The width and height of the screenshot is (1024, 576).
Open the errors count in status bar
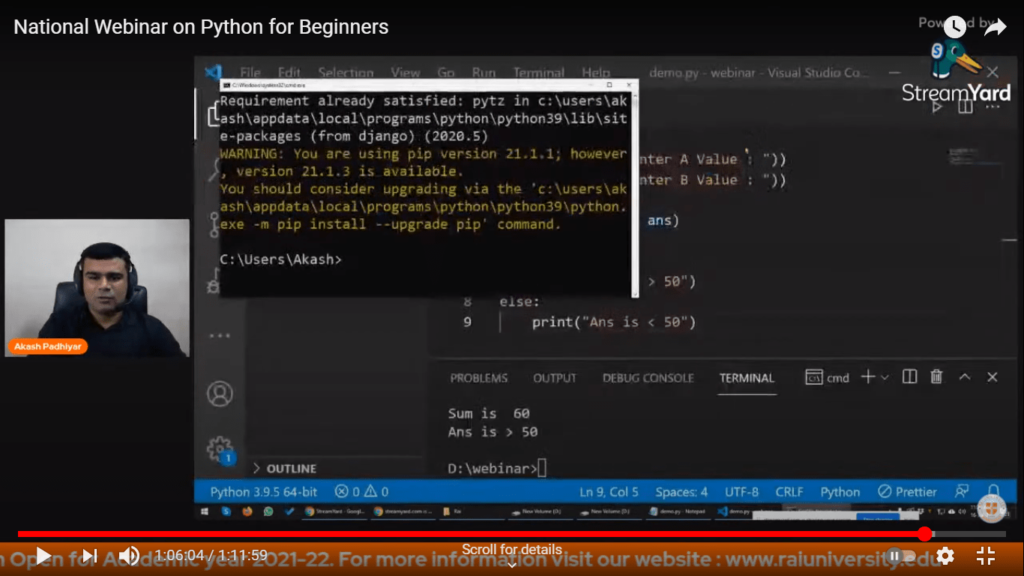click(347, 492)
